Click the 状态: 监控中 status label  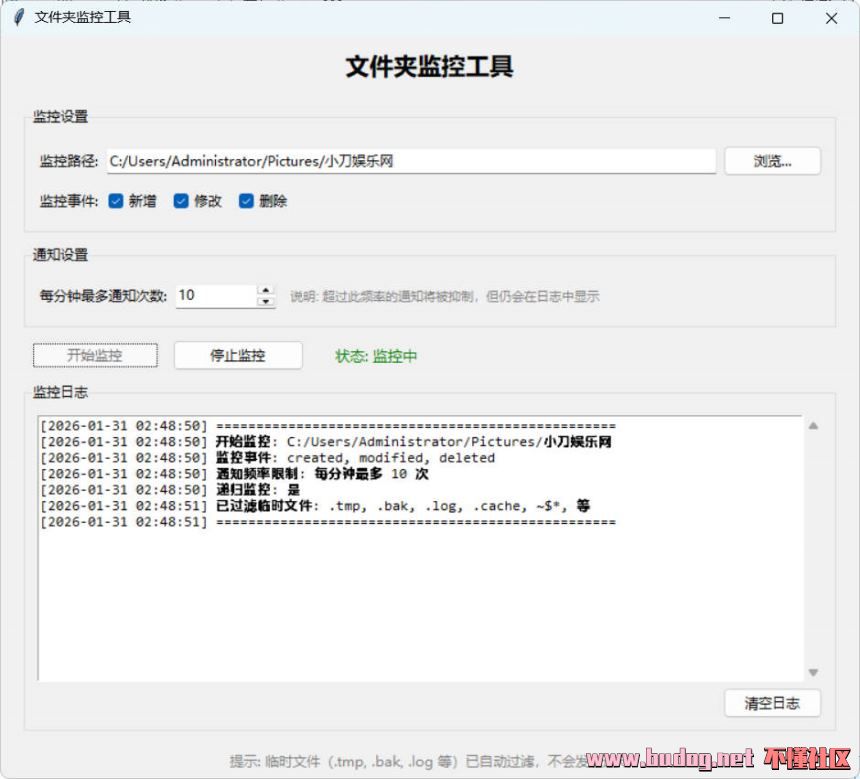pos(376,356)
